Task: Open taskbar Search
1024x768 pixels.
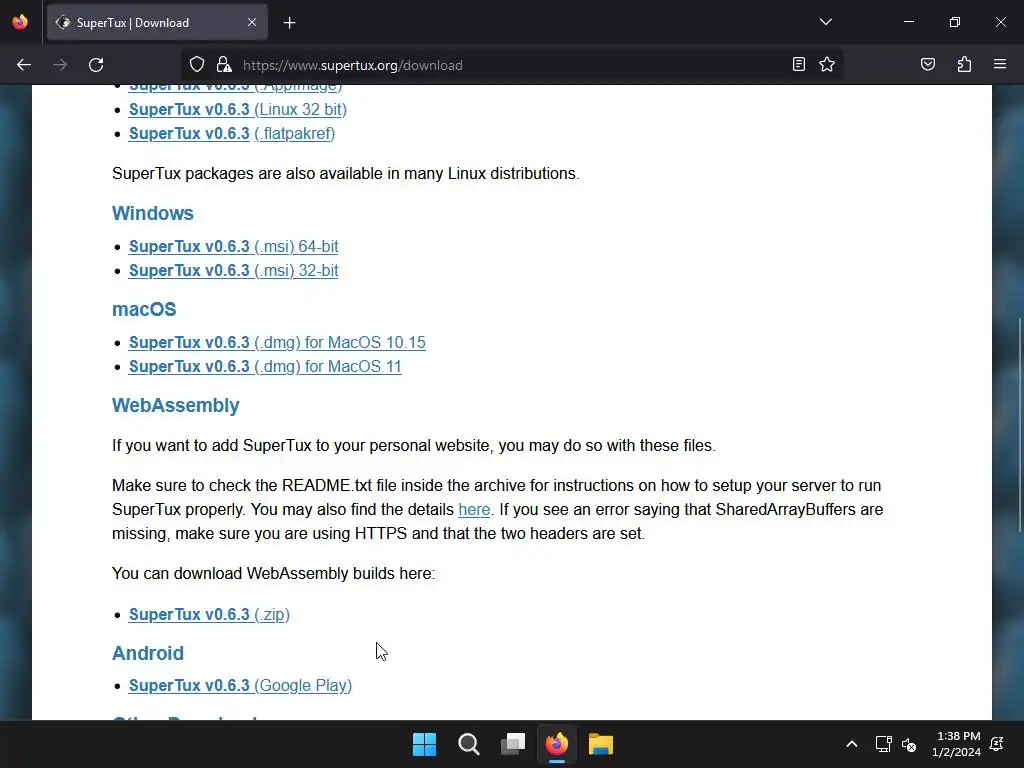Action: (469, 744)
